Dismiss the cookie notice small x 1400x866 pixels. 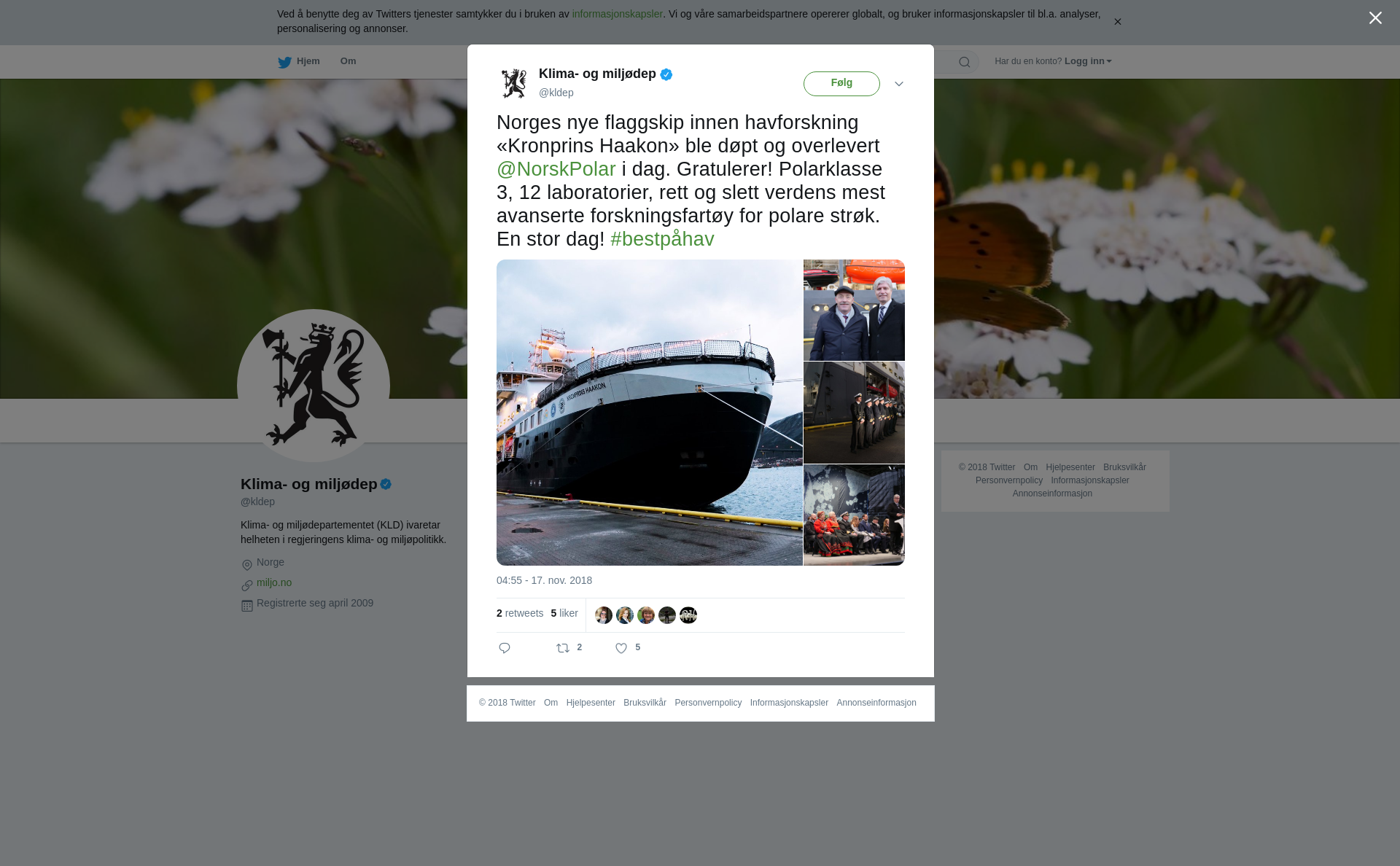coord(1117,22)
